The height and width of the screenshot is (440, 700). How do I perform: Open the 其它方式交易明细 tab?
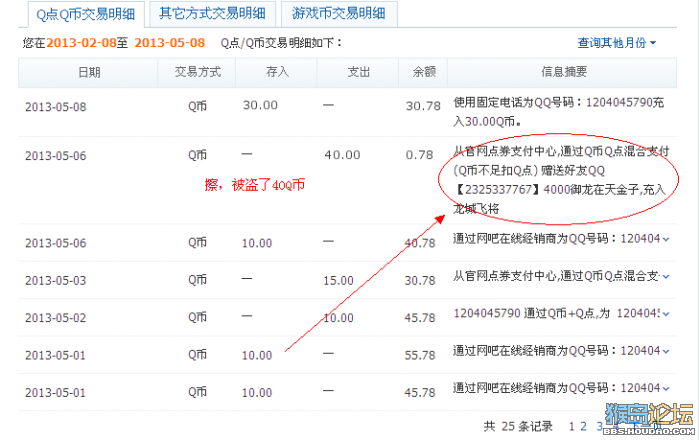pyautogui.click(x=212, y=14)
